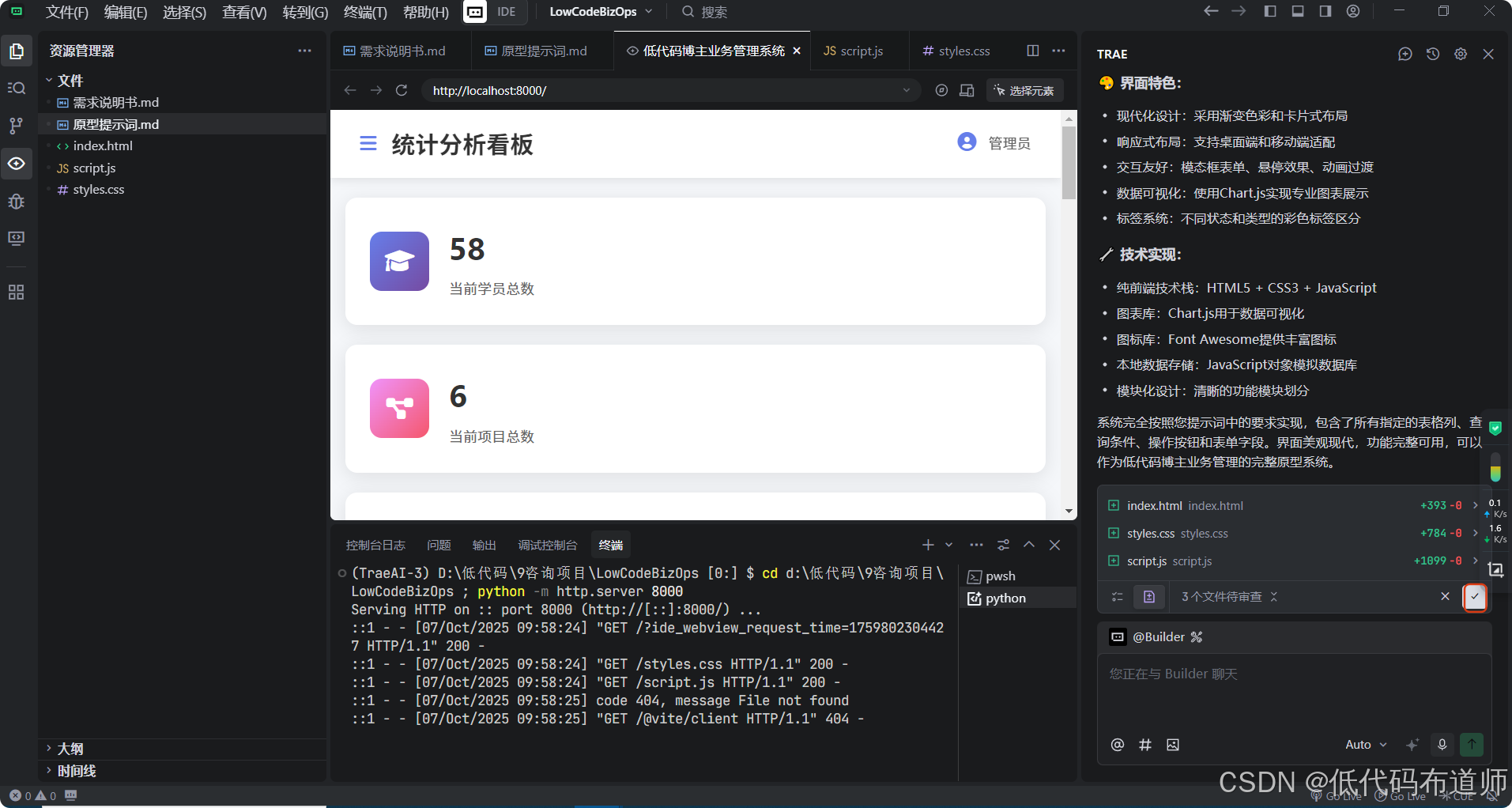The image size is (1512, 808).
Task: Open TRAE panel settings gear
Action: [x=1461, y=54]
